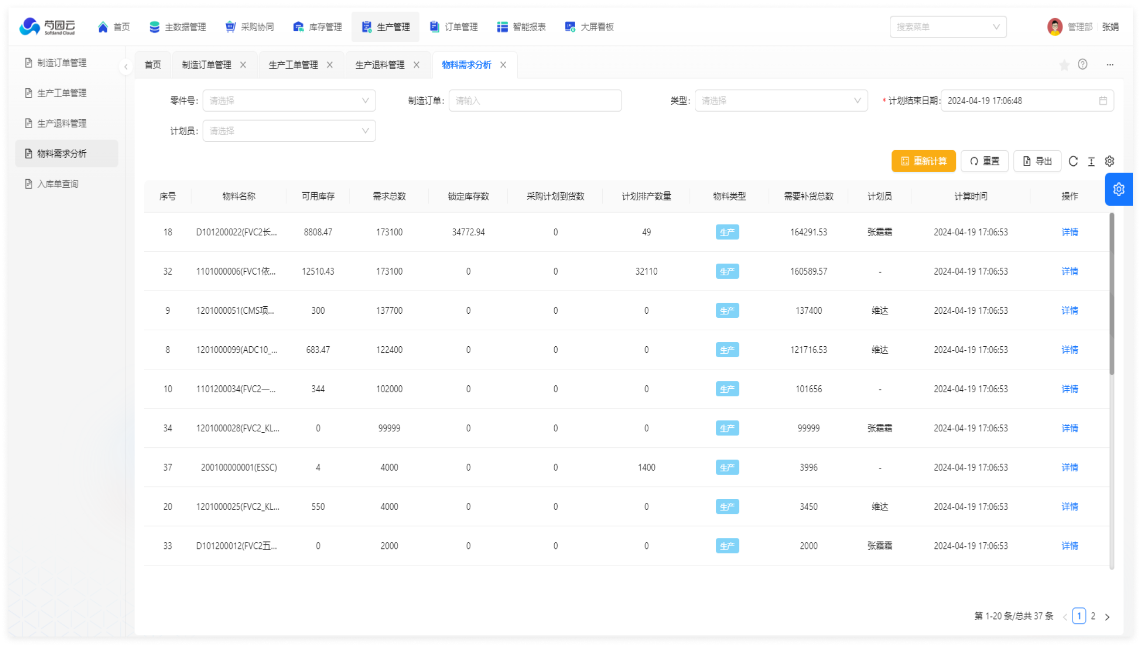This screenshot has width=1141, height=647.
Task: Open 入库单查询 in the left sidebar
Action: [66, 184]
